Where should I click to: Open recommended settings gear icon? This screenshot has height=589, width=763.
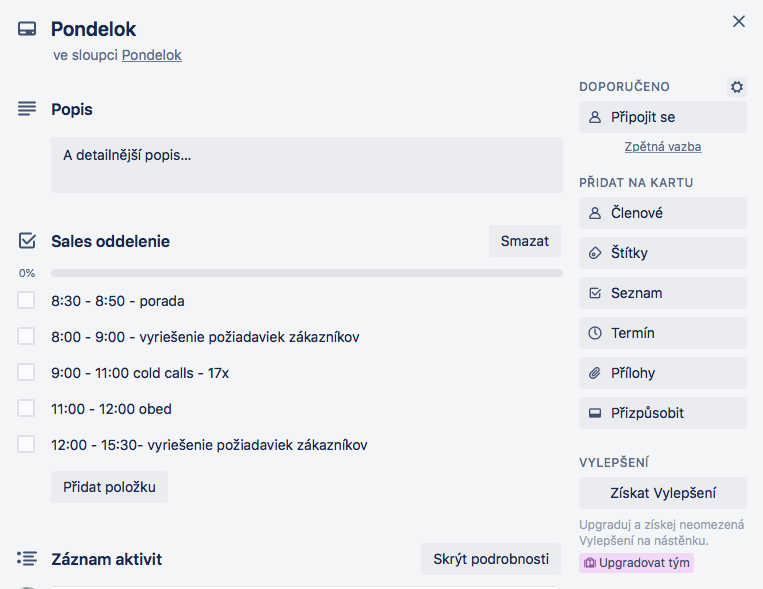tap(737, 87)
